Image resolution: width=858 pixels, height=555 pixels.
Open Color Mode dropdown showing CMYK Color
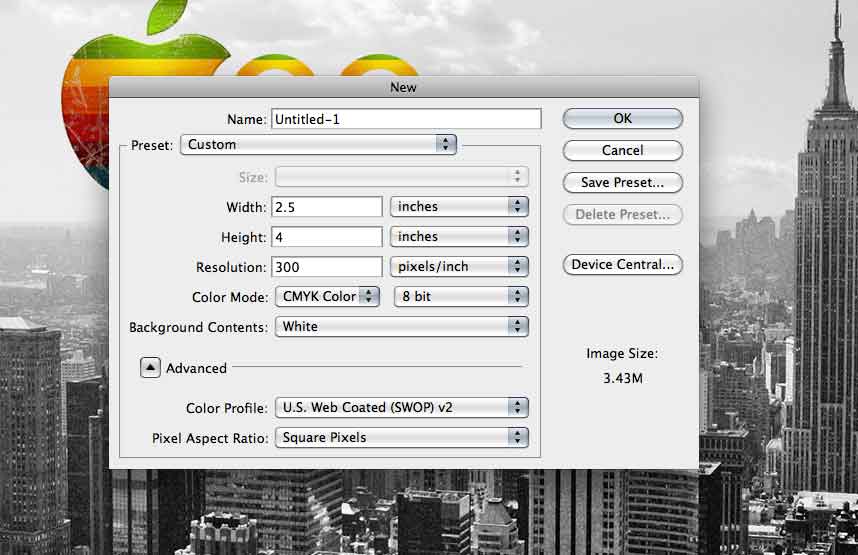click(x=327, y=297)
